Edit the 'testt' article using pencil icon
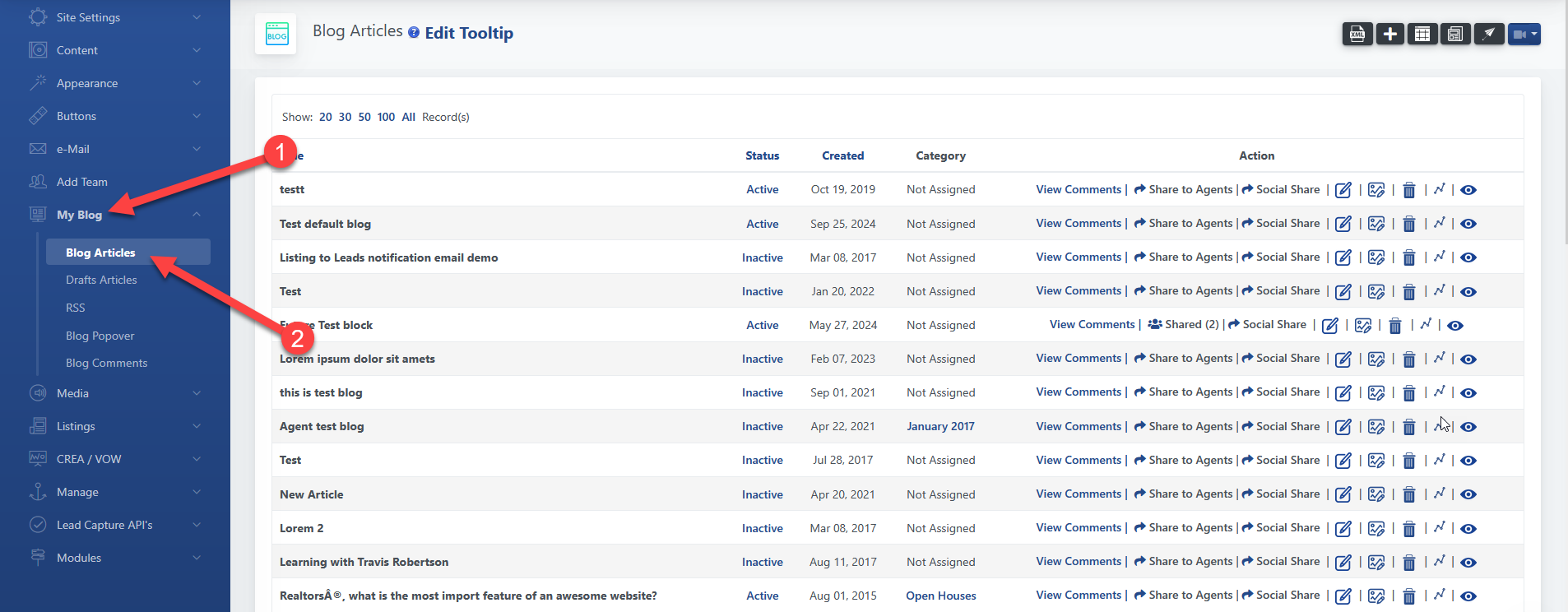Screen dimensions: 1568x612 coord(1343,190)
